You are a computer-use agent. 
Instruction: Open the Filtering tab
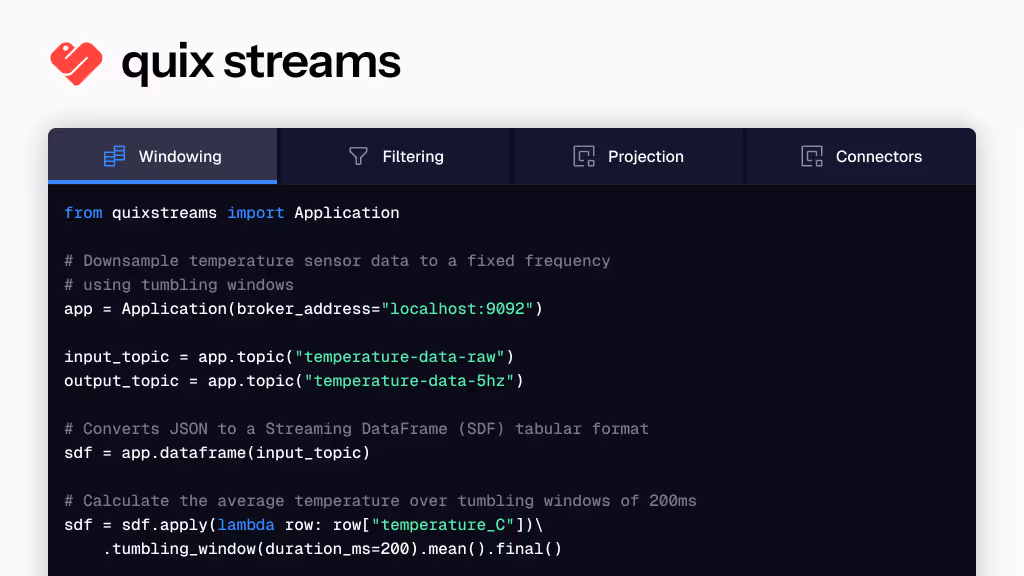pos(395,156)
